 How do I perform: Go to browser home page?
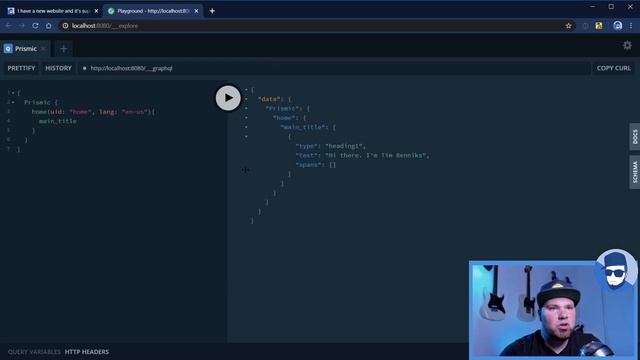click(x=49, y=26)
